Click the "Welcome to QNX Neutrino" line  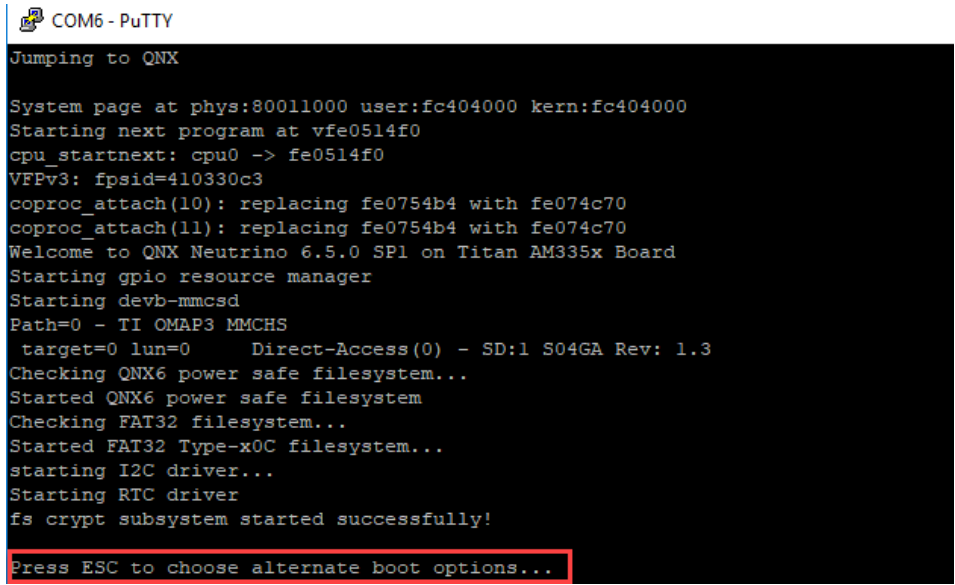[342, 252]
